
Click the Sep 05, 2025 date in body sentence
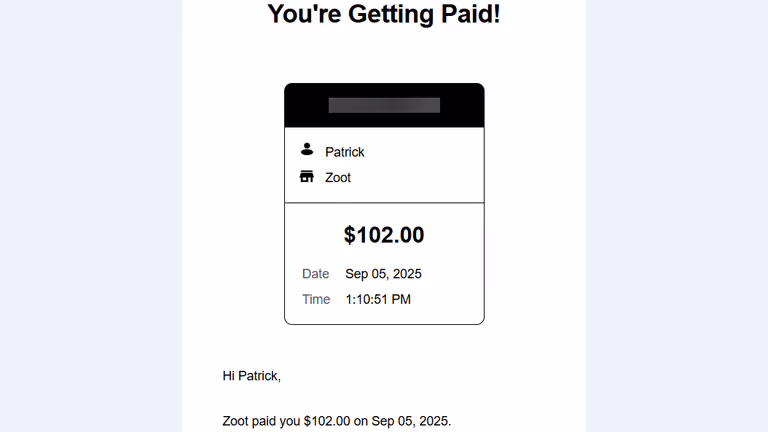coord(410,421)
